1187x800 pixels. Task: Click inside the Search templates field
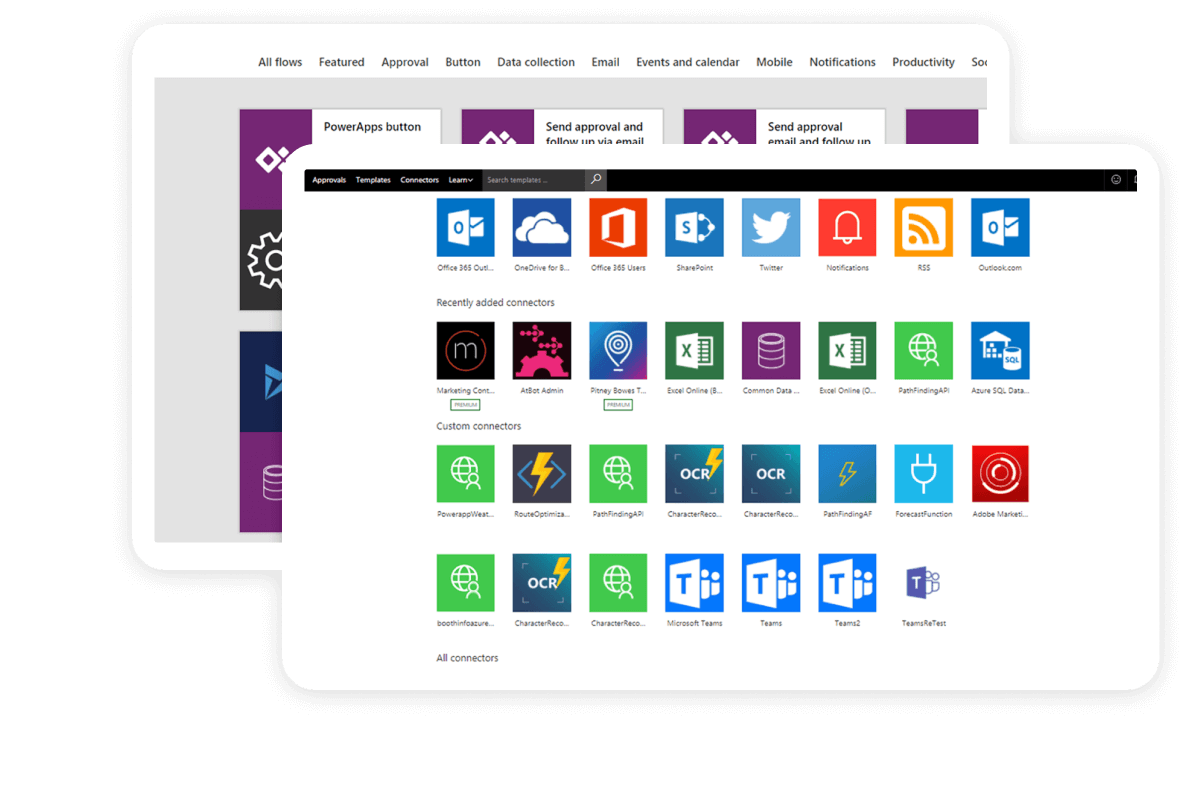[530, 180]
